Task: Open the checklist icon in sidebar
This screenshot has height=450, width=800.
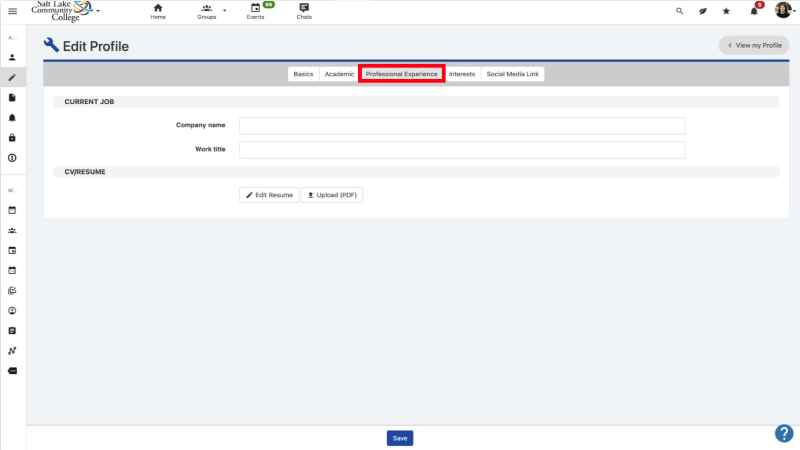Action: click(x=12, y=291)
